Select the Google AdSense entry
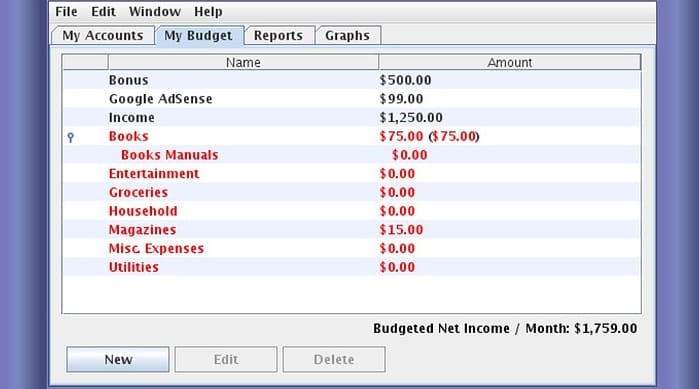This screenshot has height=389, width=699. [160, 99]
